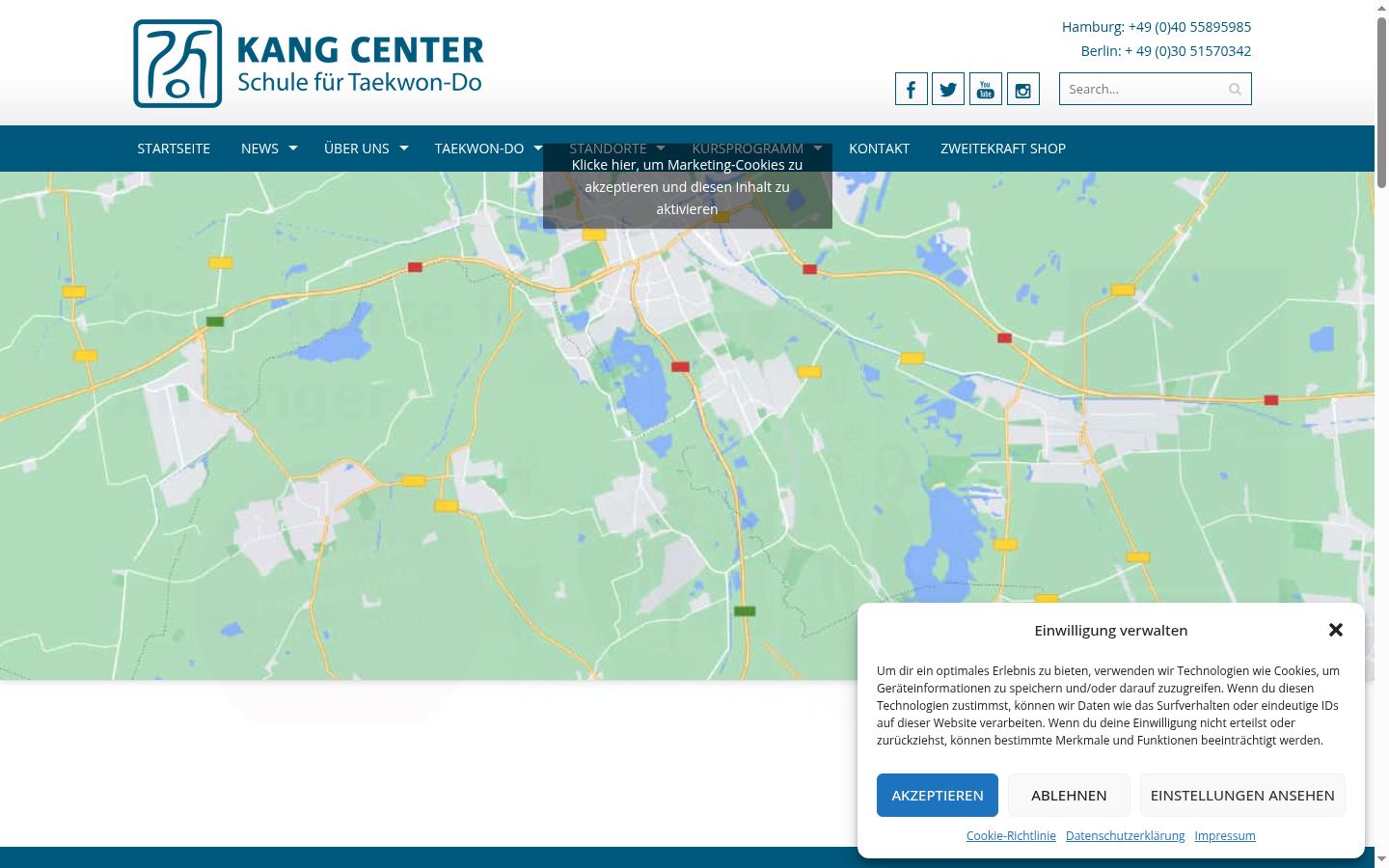Open the Standorte menu item
The height and width of the screenshot is (868, 1389).
coord(608,149)
